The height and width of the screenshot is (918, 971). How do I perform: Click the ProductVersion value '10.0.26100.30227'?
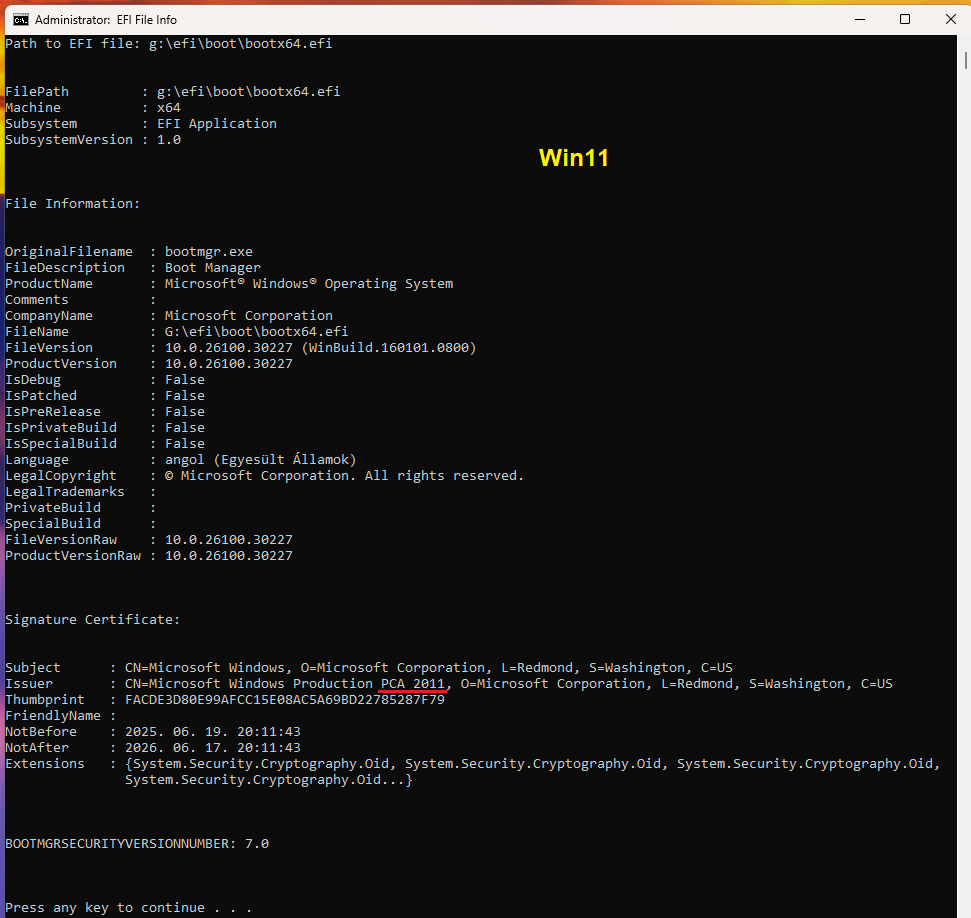229,364
